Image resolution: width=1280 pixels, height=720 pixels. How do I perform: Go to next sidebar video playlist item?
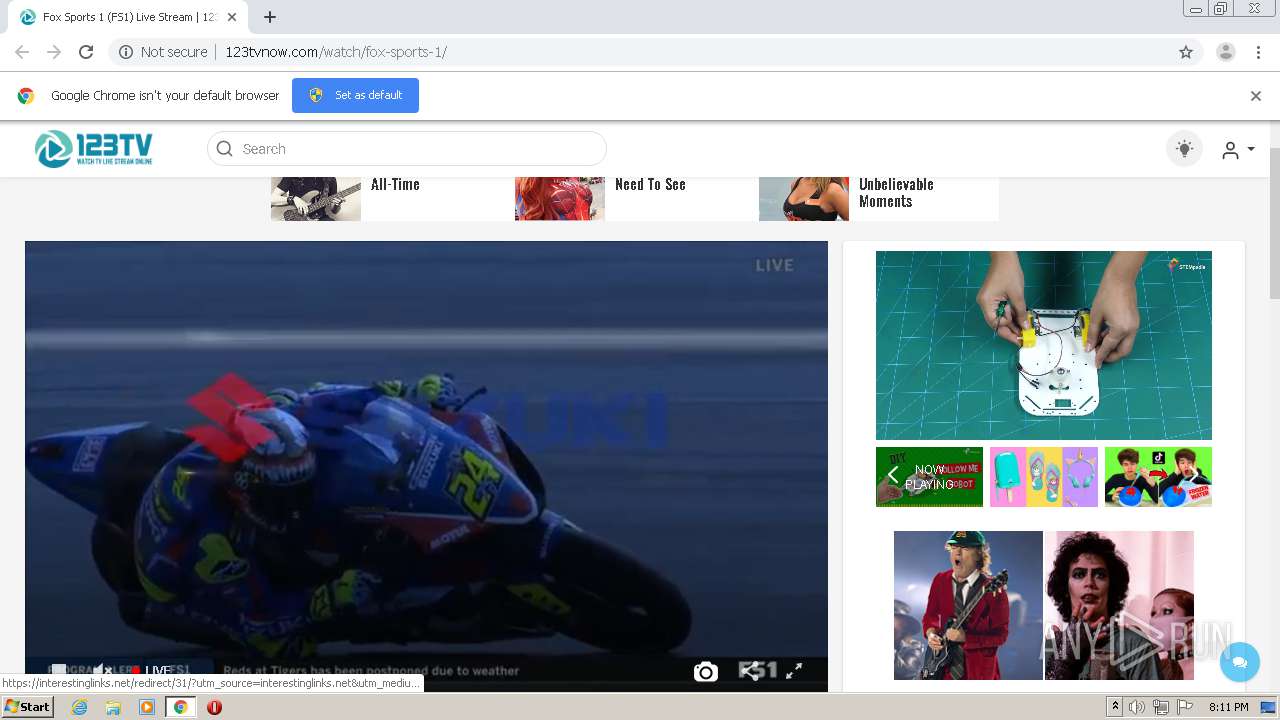click(x=1196, y=476)
